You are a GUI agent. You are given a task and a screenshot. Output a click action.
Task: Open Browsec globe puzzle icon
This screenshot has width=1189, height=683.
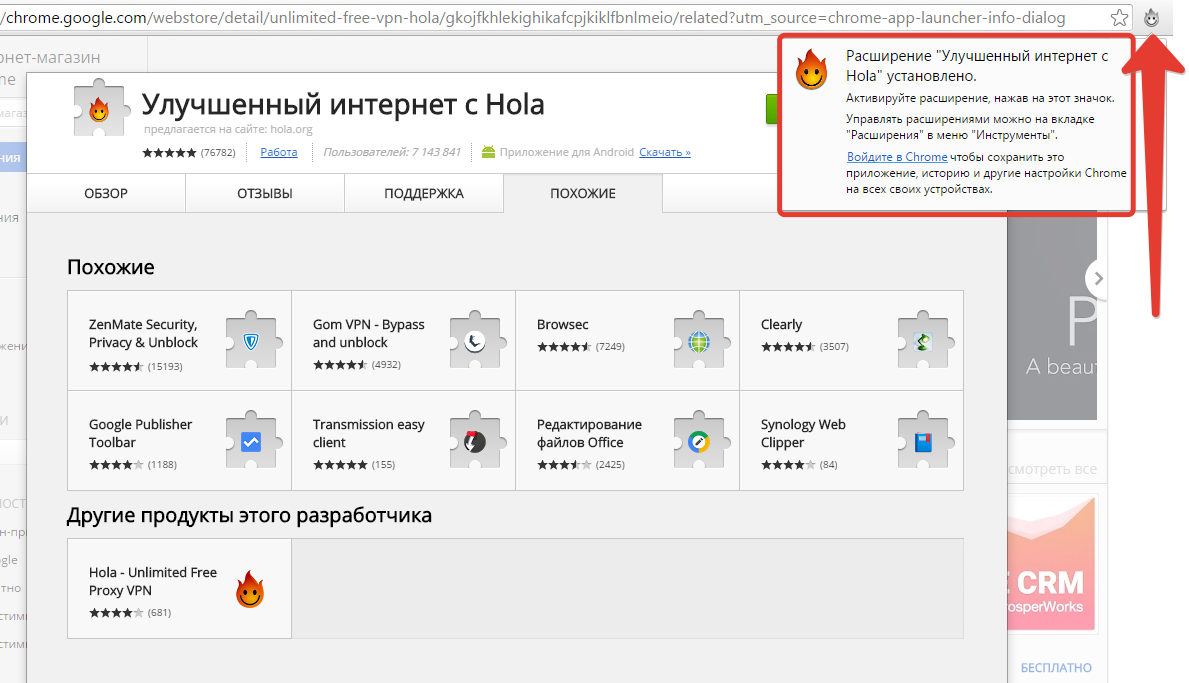coord(699,340)
